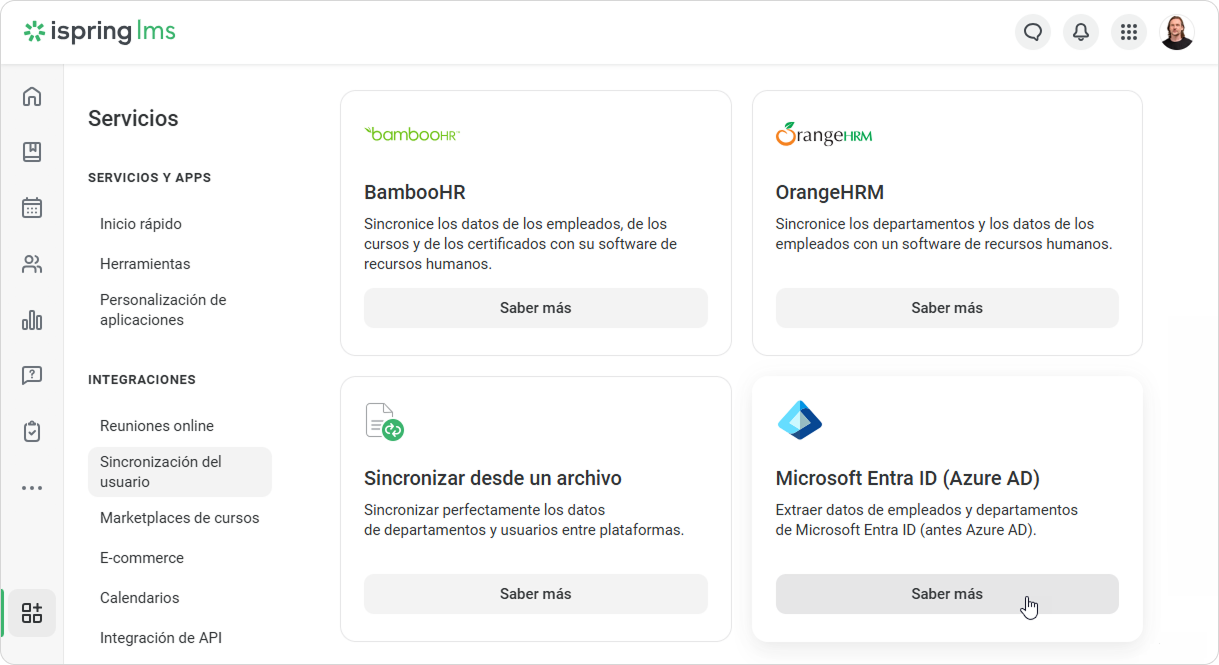Image resolution: width=1219 pixels, height=665 pixels.
Task: Open the chat bubble icon in the header
Action: click(1033, 32)
